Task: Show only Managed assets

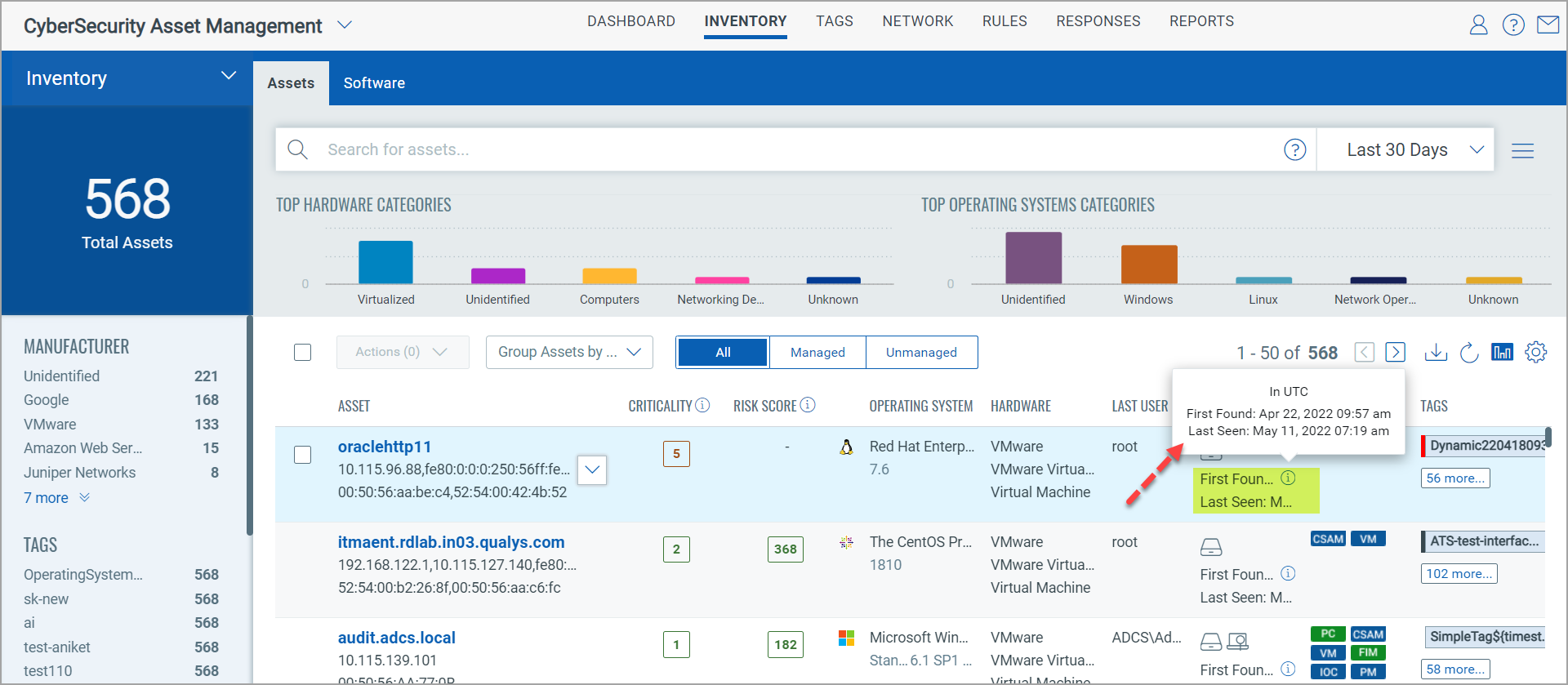Action: click(x=817, y=352)
